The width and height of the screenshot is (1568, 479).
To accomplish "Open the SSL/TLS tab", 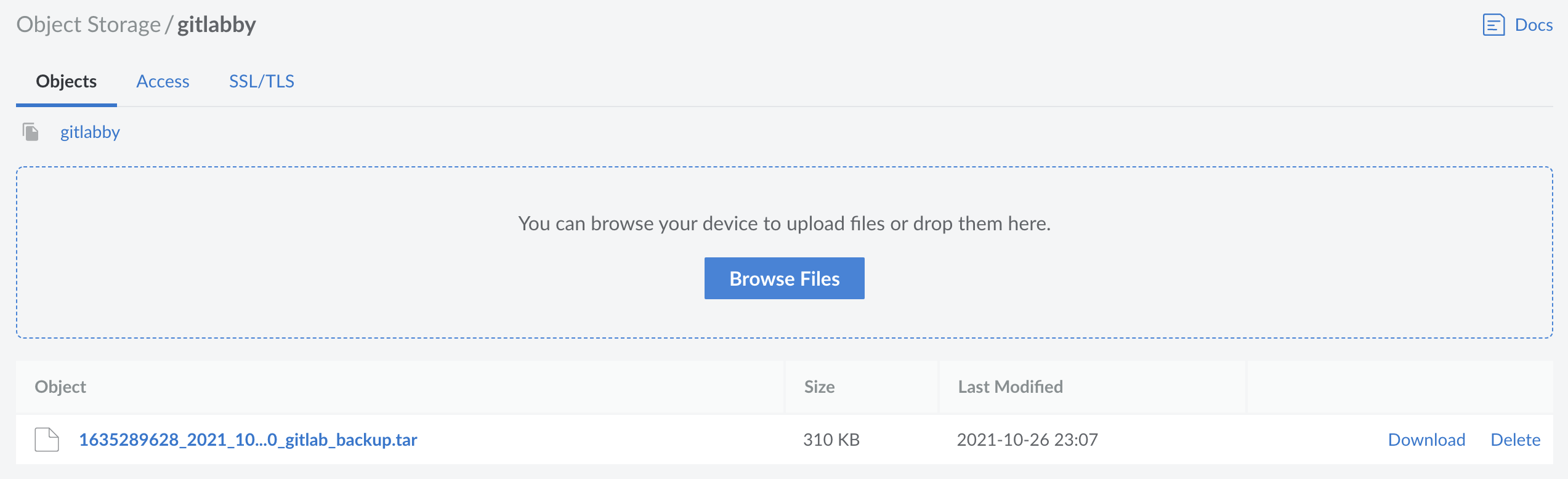I will [x=262, y=81].
